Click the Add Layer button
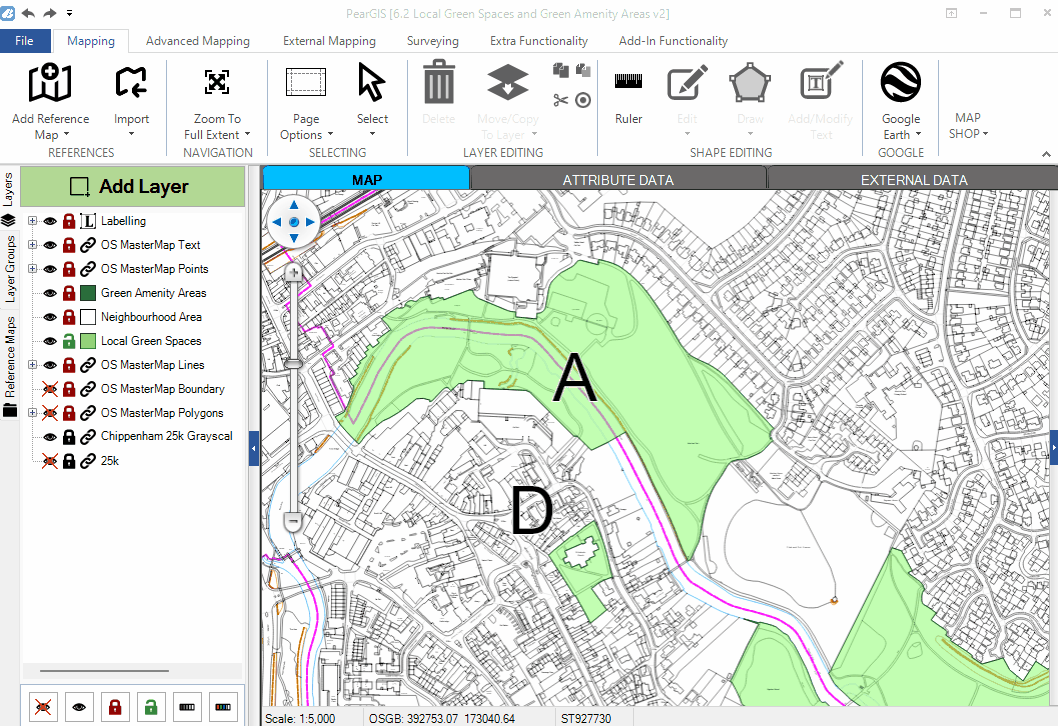Image resolution: width=1058 pixels, height=726 pixels. pos(132,186)
